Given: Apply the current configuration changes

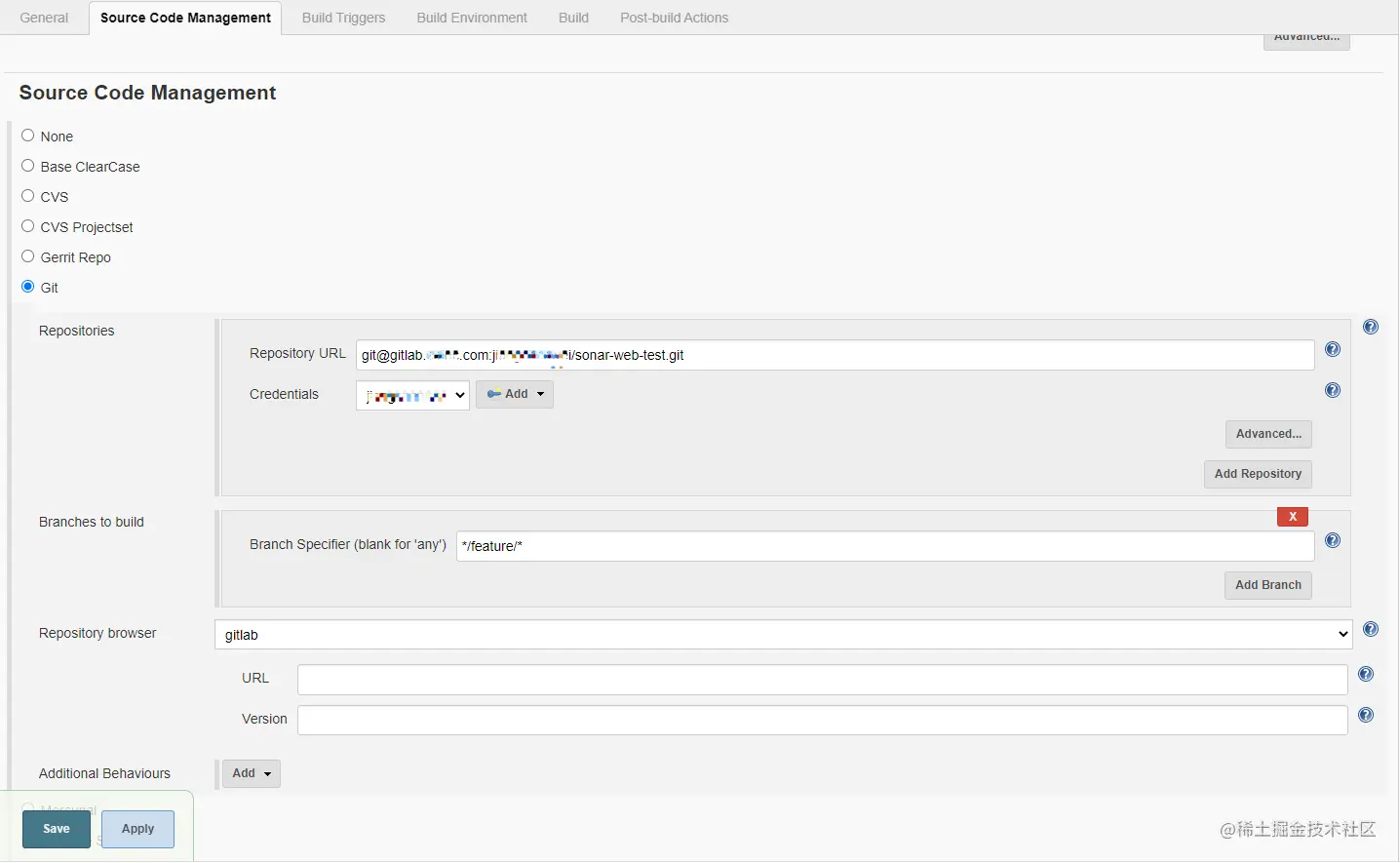Looking at the screenshot, I should 136,828.
